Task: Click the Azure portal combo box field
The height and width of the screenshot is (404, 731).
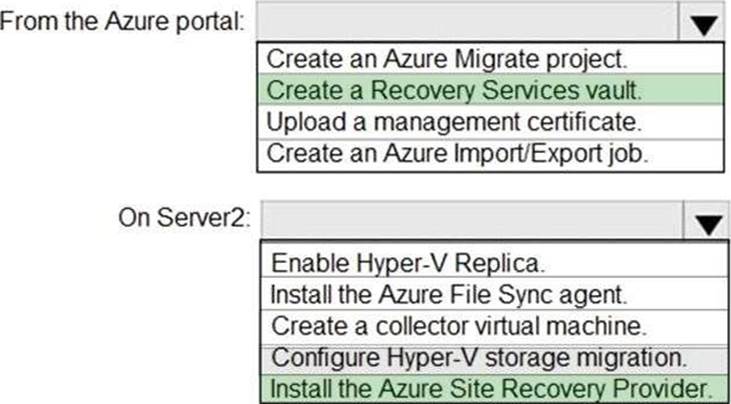Action: 468,23
